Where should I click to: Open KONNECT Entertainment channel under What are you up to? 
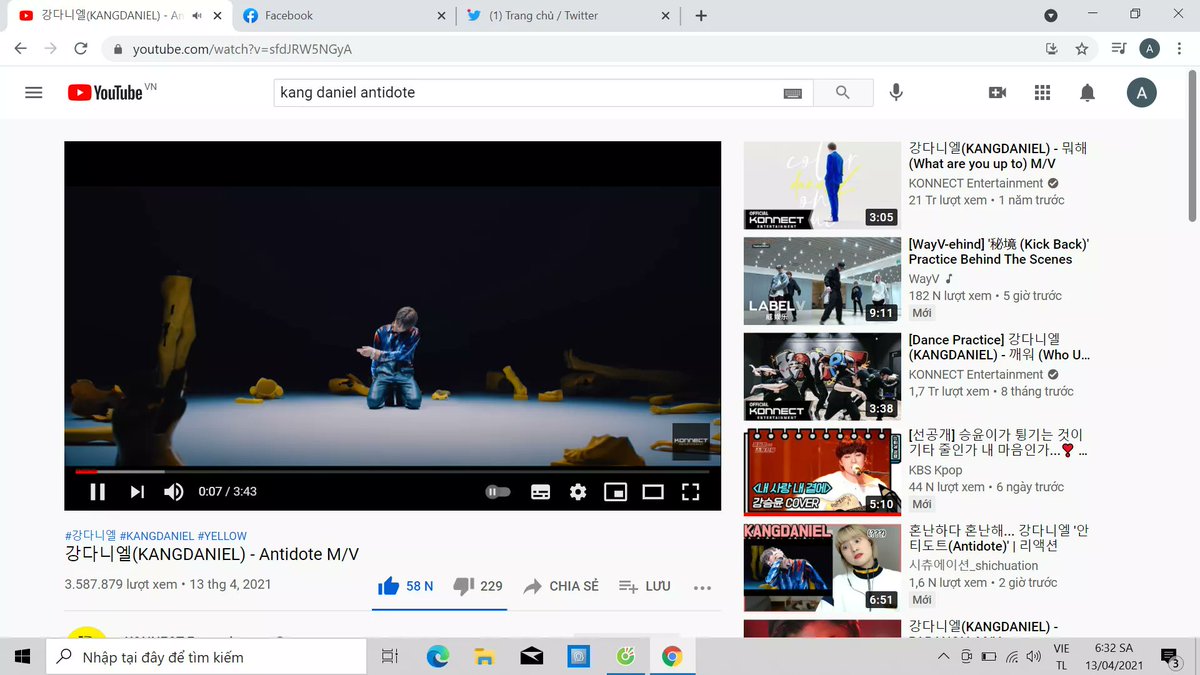point(976,183)
